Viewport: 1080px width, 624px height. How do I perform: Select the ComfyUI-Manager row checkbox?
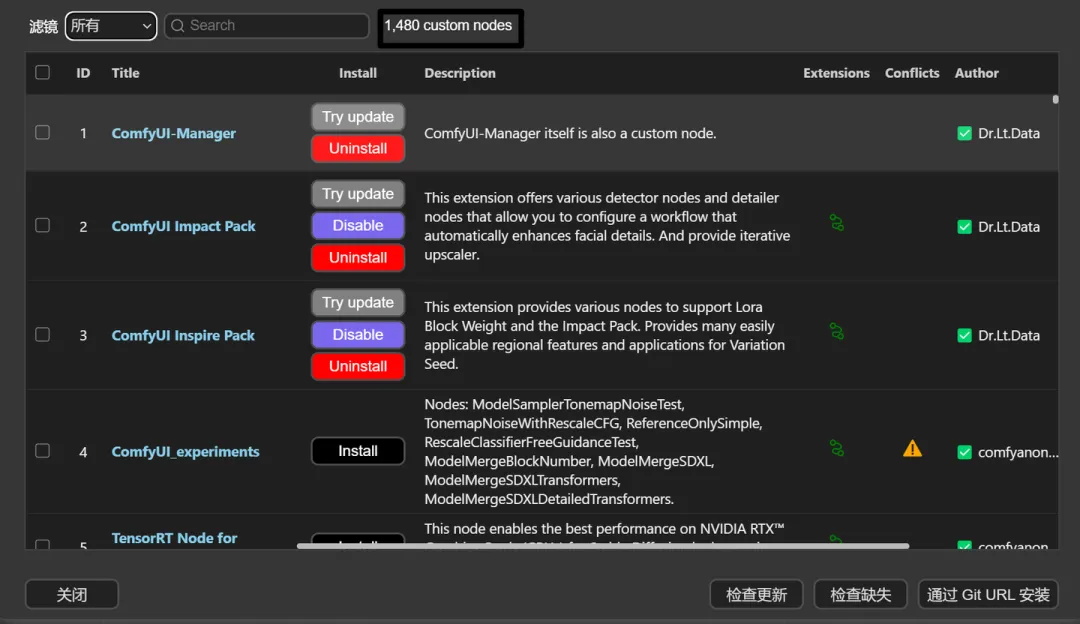pos(43,132)
